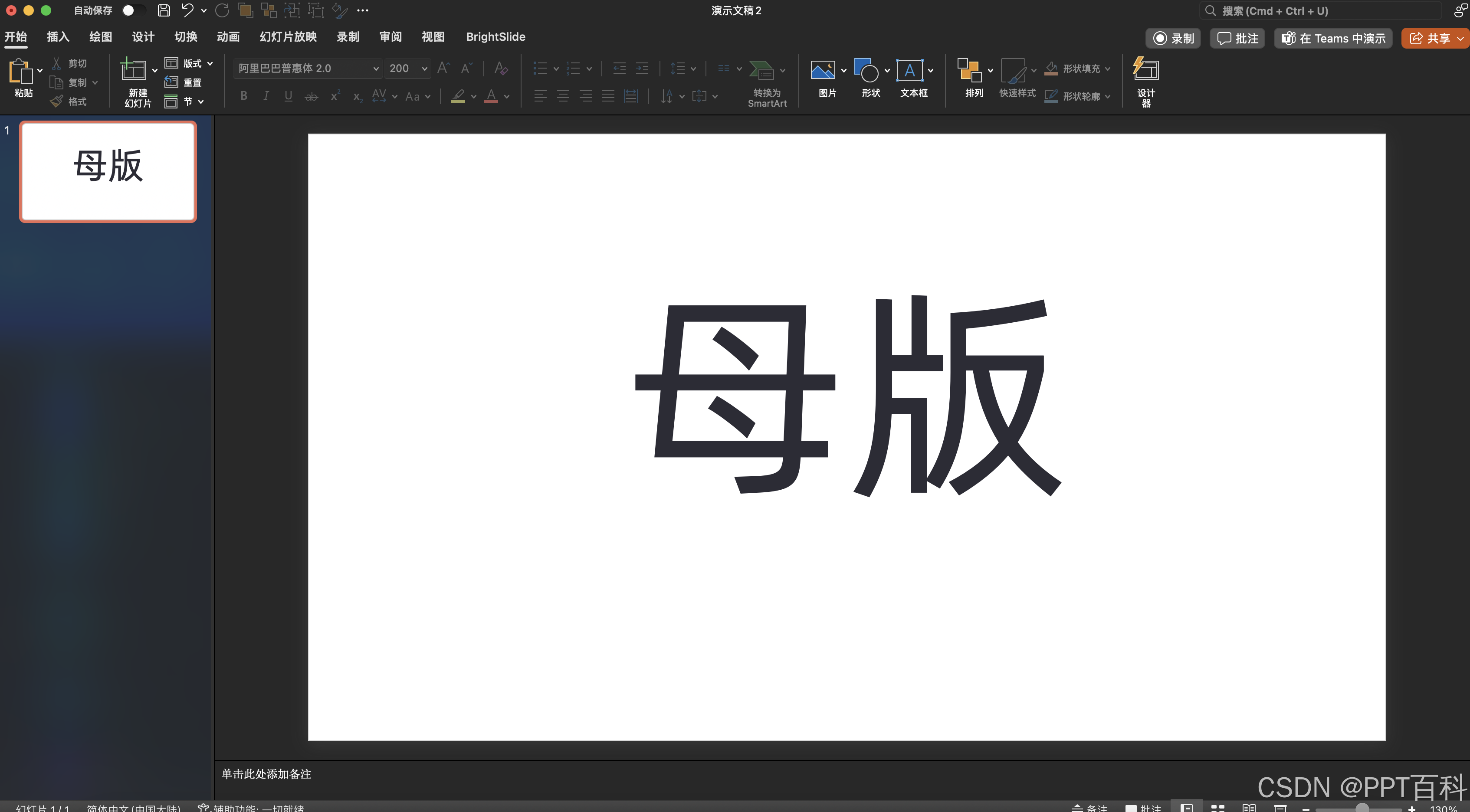Click the Shapes icon

(x=866, y=71)
